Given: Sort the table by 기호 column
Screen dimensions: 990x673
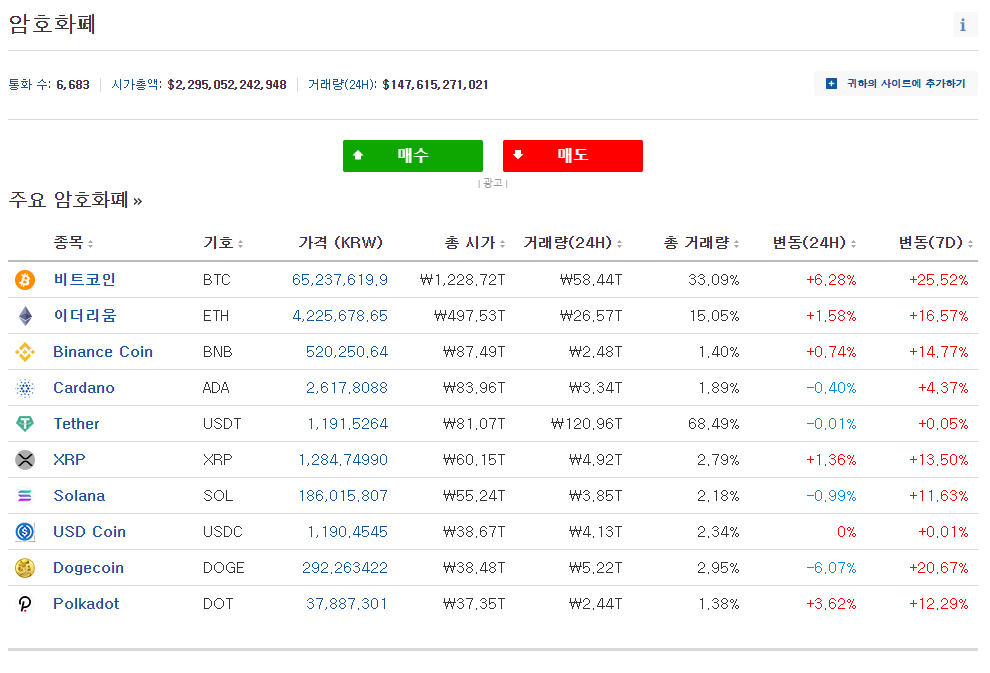Looking at the screenshot, I should click(x=223, y=242).
